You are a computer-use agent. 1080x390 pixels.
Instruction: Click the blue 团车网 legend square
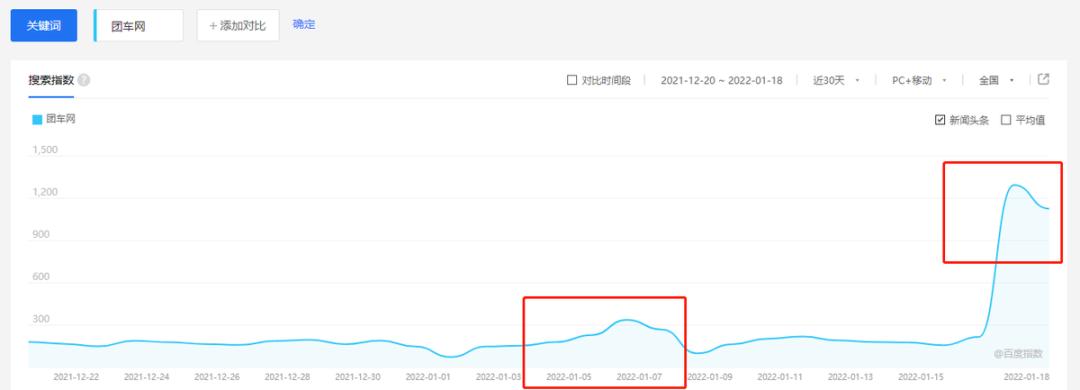pyautogui.click(x=38, y=120)
